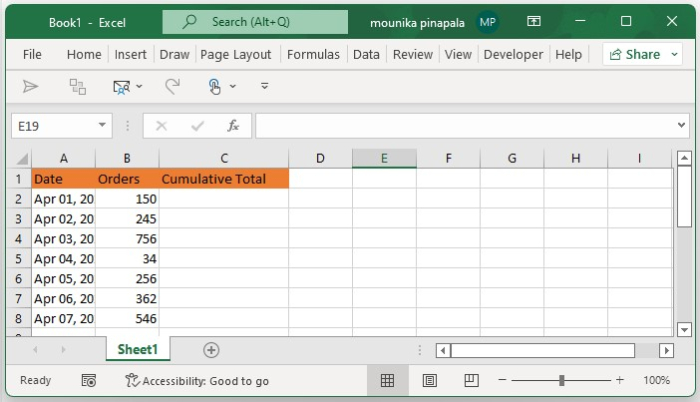Switch to the Page Layout tab
The width and height of the screenshot is (700, 402).
tap(236, 54)
